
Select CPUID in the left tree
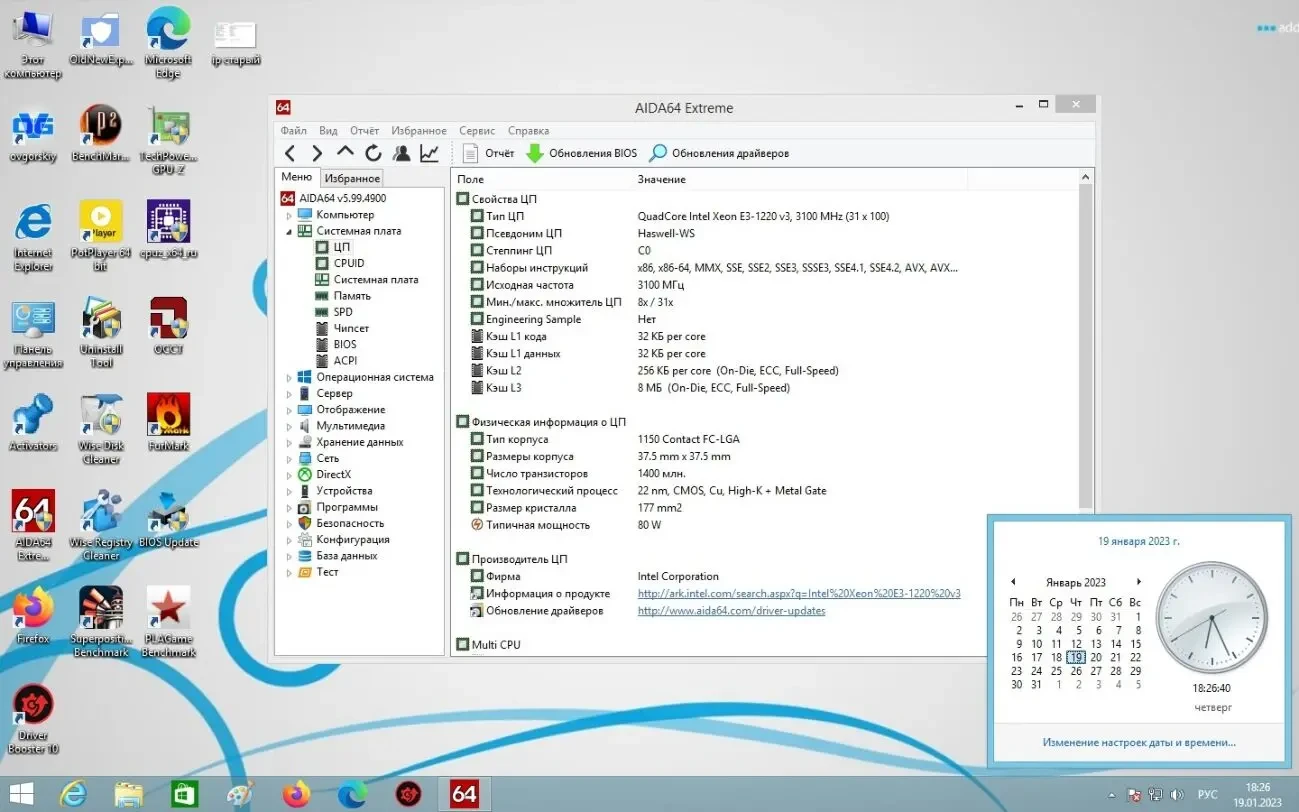click(348, 263)
